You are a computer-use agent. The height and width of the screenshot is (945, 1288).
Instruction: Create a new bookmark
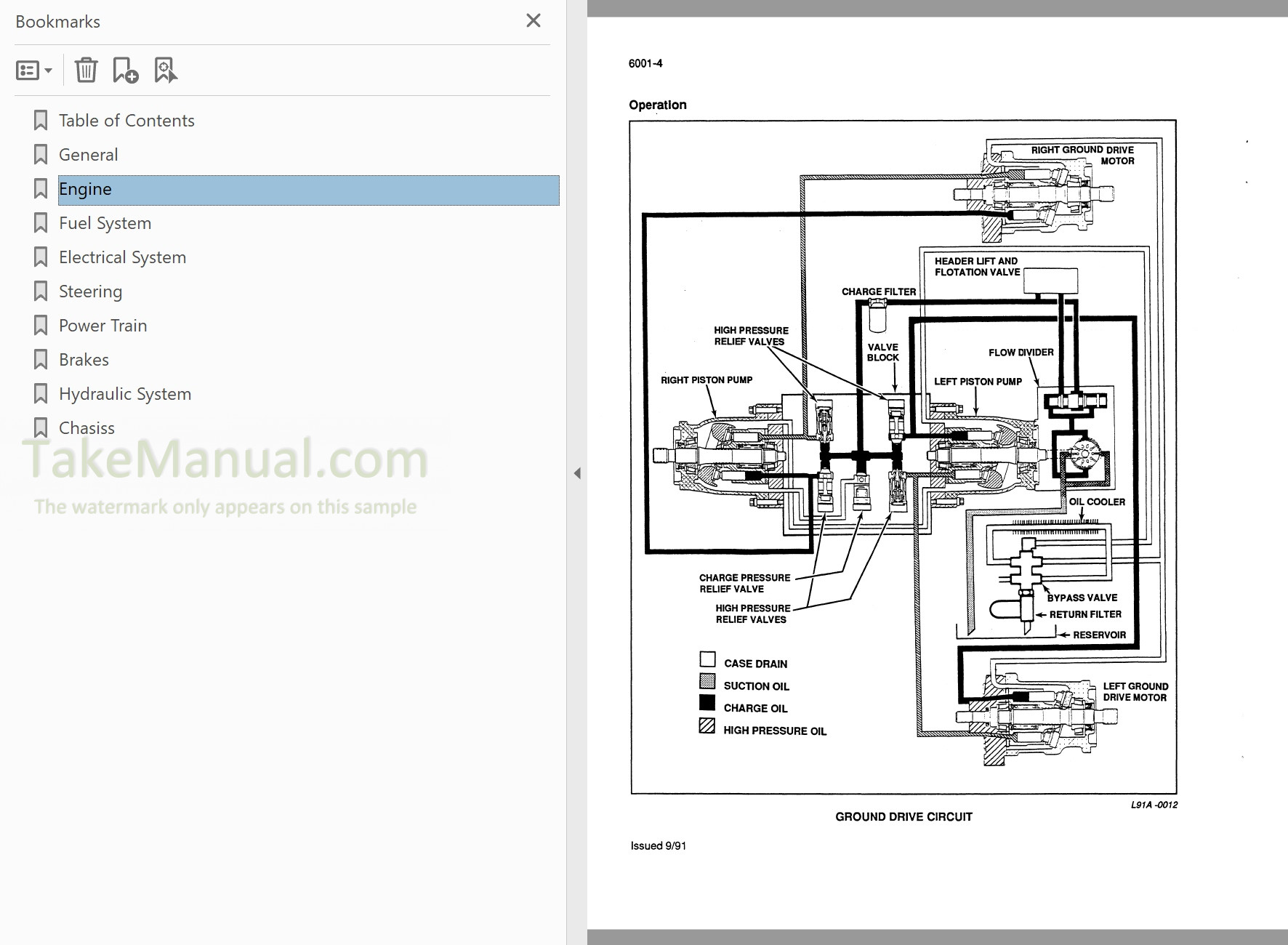point(125,70)
